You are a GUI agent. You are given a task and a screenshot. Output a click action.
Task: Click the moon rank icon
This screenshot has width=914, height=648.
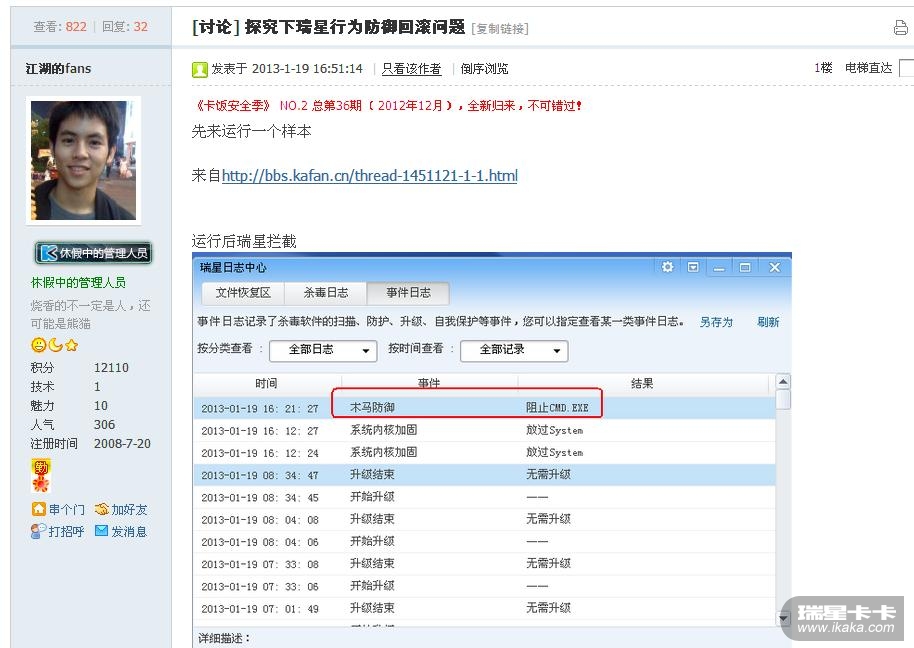(x=55, y=345)
